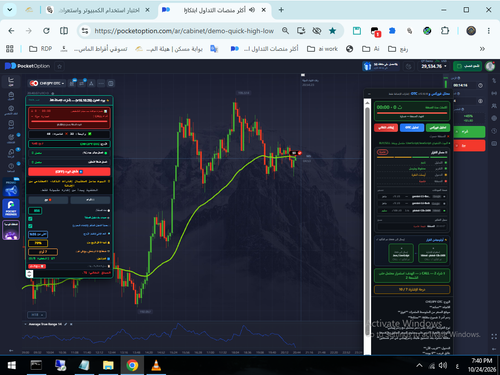Open the tab search dropdown
The height and width of the screenshot is (375, 500).
(x=10, y=10)
